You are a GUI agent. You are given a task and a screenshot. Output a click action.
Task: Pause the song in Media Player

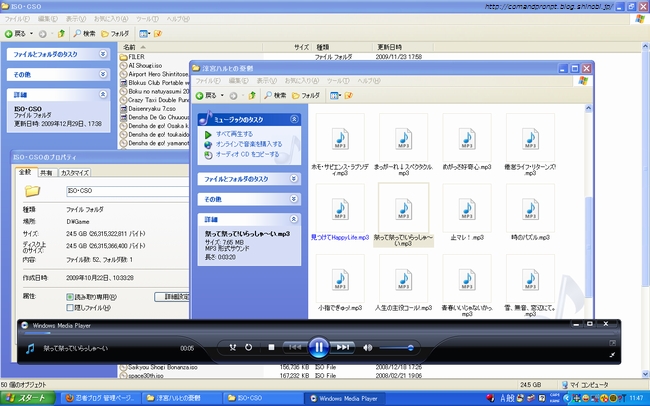pyautogui.click(x=318, y=347)
